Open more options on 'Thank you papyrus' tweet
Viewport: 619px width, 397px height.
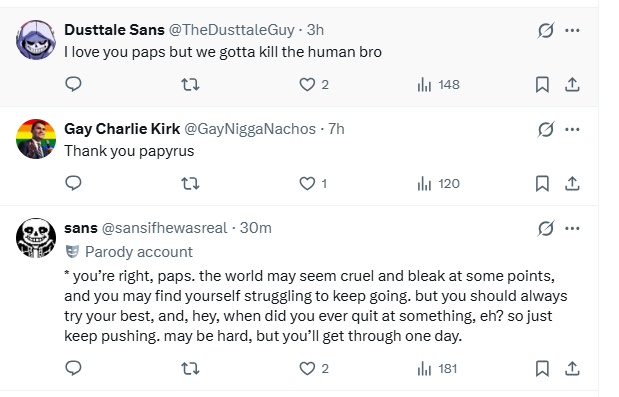[x=572, y=129]
